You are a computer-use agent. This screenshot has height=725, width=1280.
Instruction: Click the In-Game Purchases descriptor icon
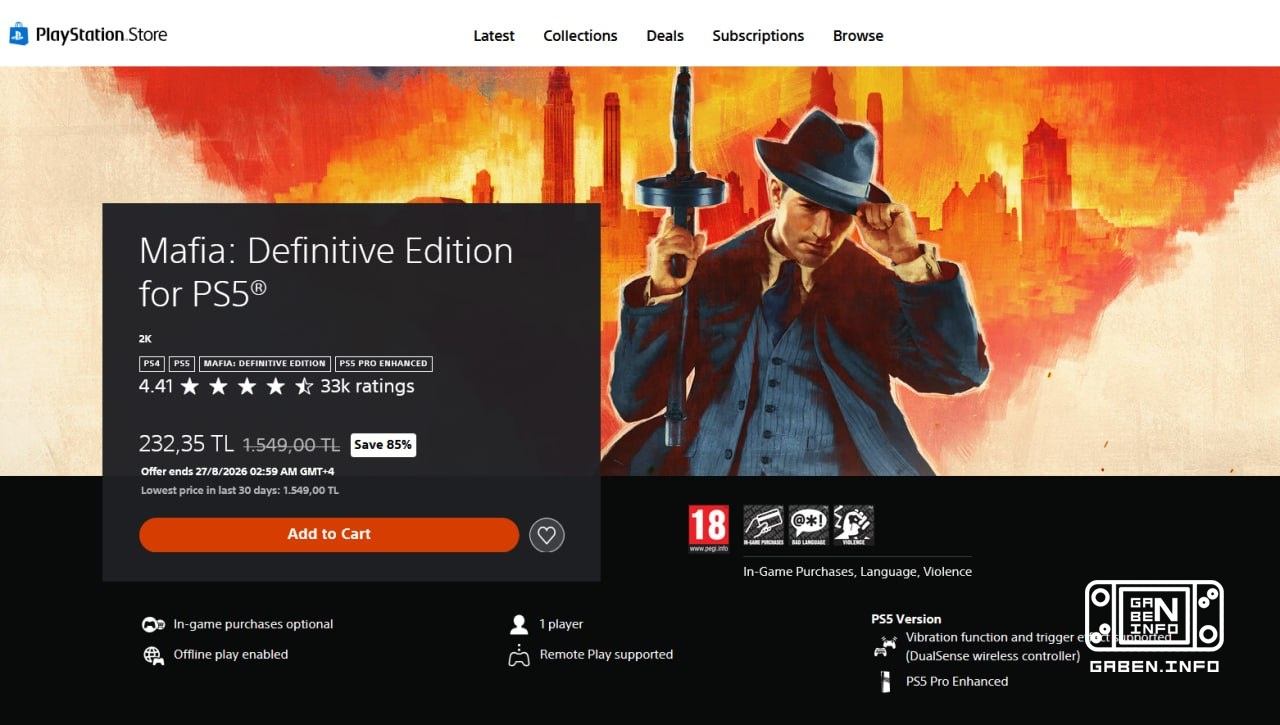point(763,525)
